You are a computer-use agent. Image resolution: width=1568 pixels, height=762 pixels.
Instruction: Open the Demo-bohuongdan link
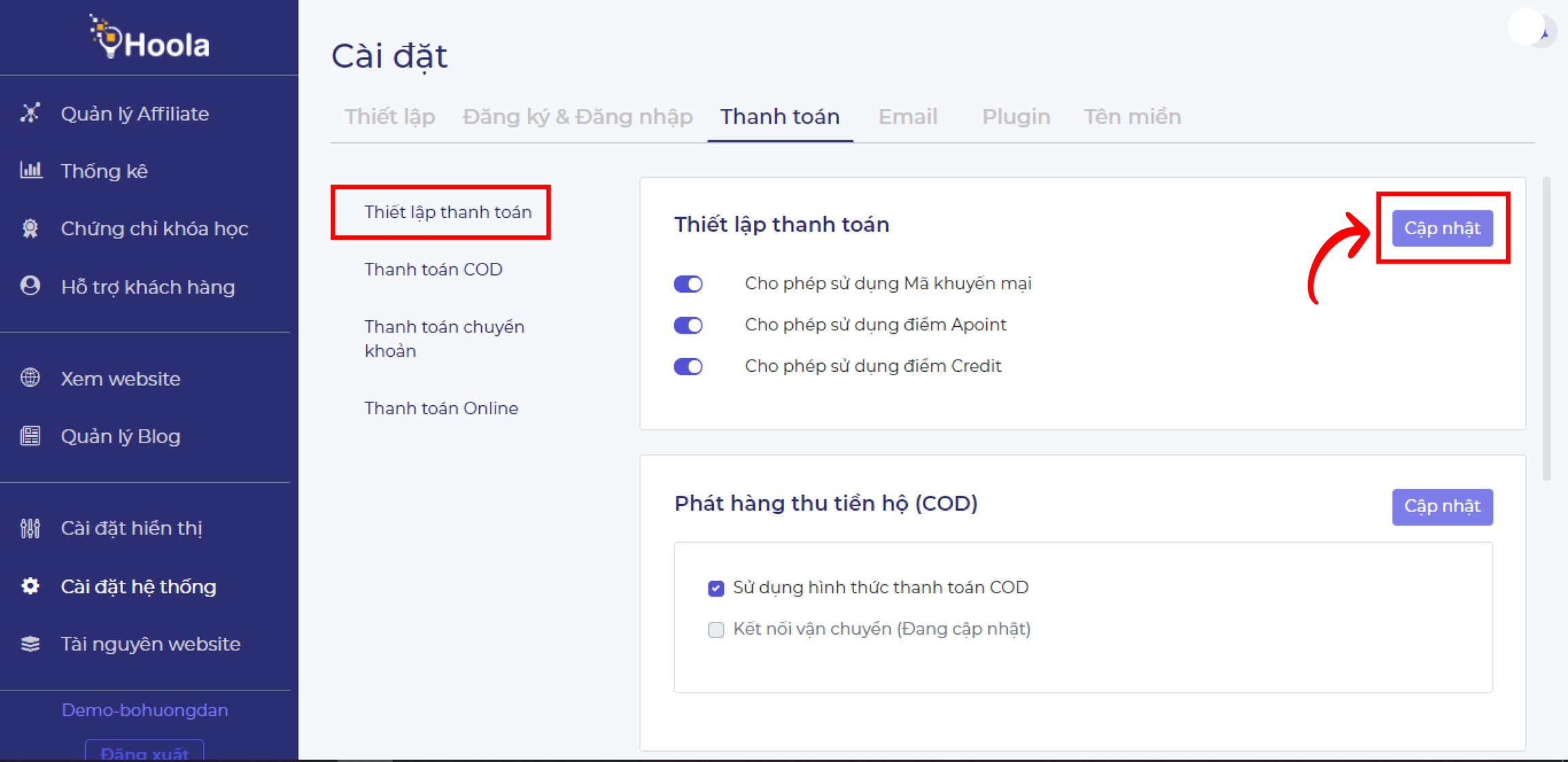tap(145, 710)
